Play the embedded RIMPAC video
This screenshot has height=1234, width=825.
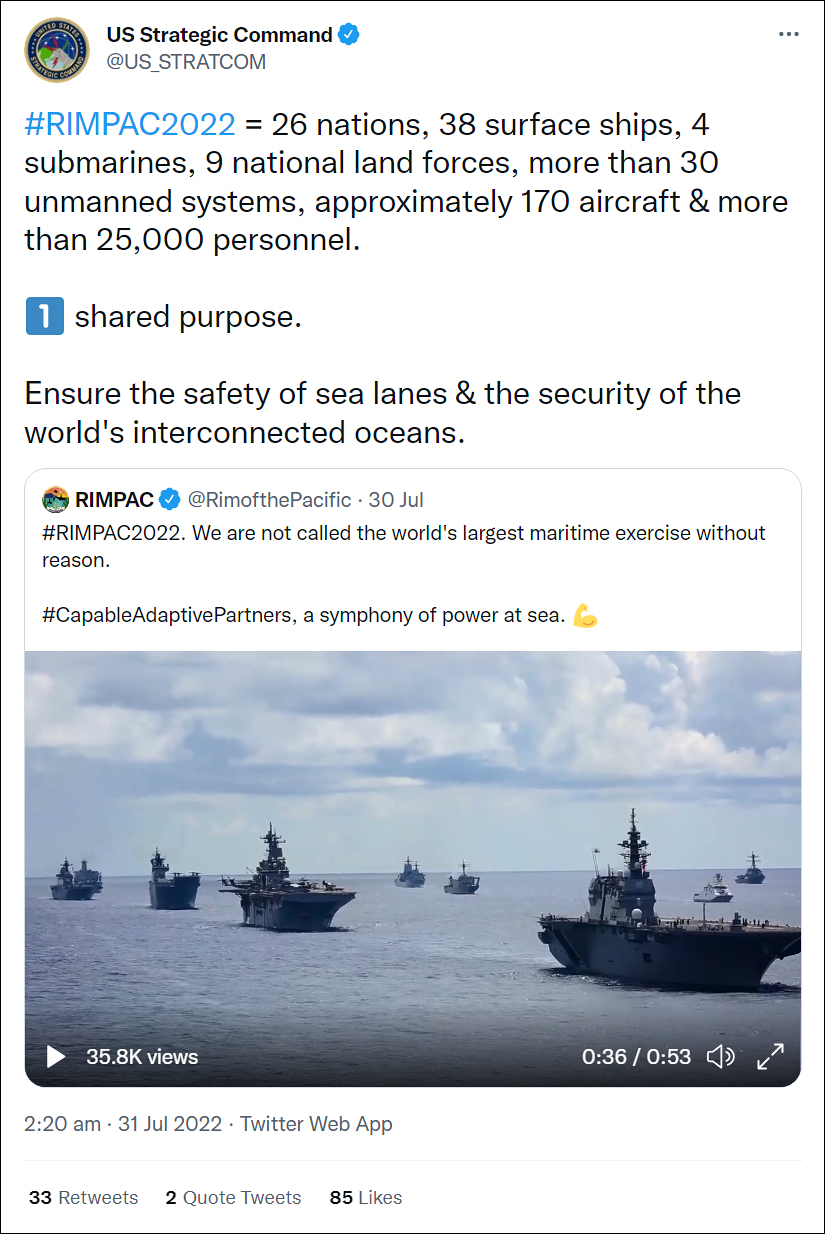pyautogui.click(x=55, y=1056)
